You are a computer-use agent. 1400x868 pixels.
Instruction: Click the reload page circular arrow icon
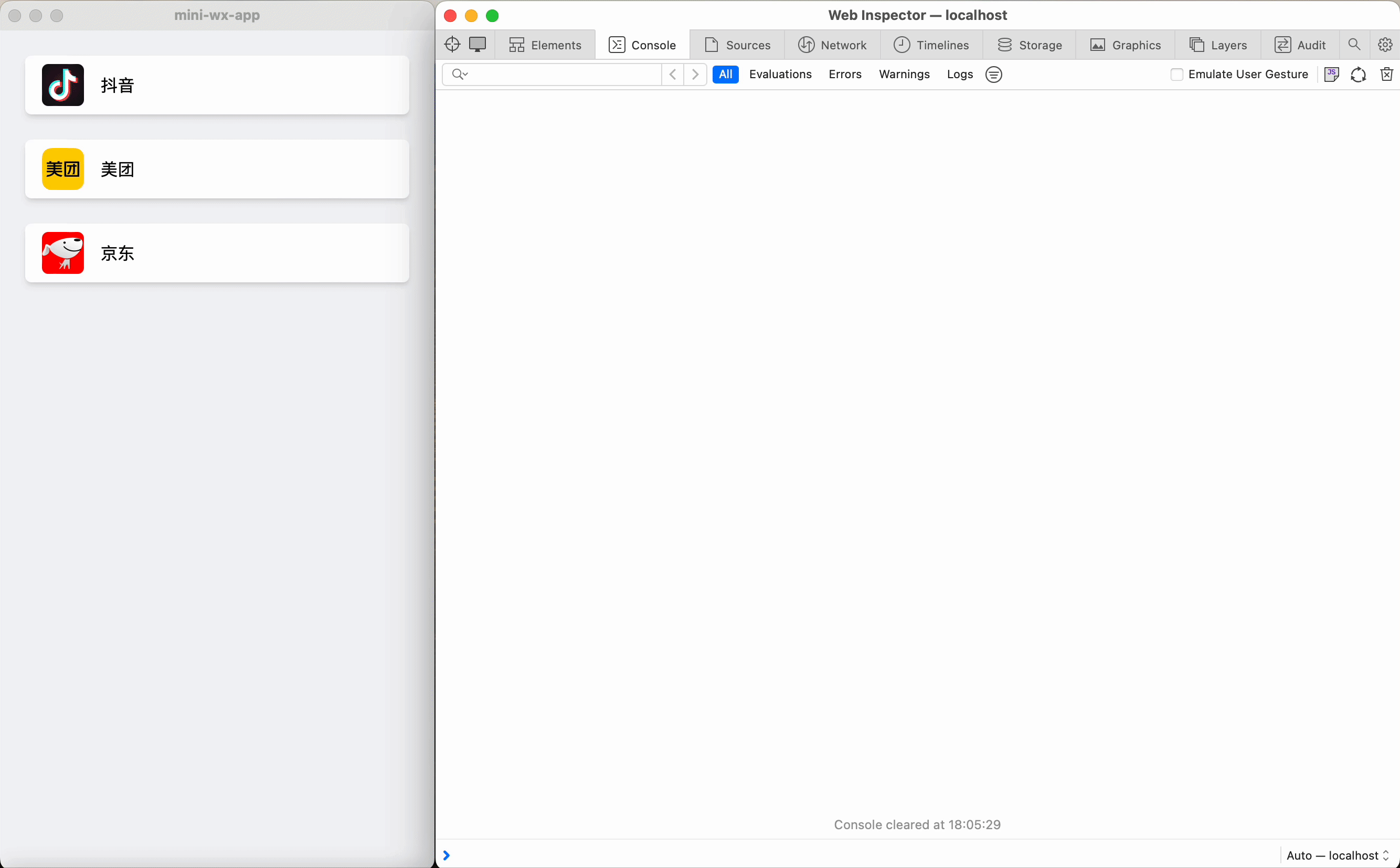point(1357,75)
